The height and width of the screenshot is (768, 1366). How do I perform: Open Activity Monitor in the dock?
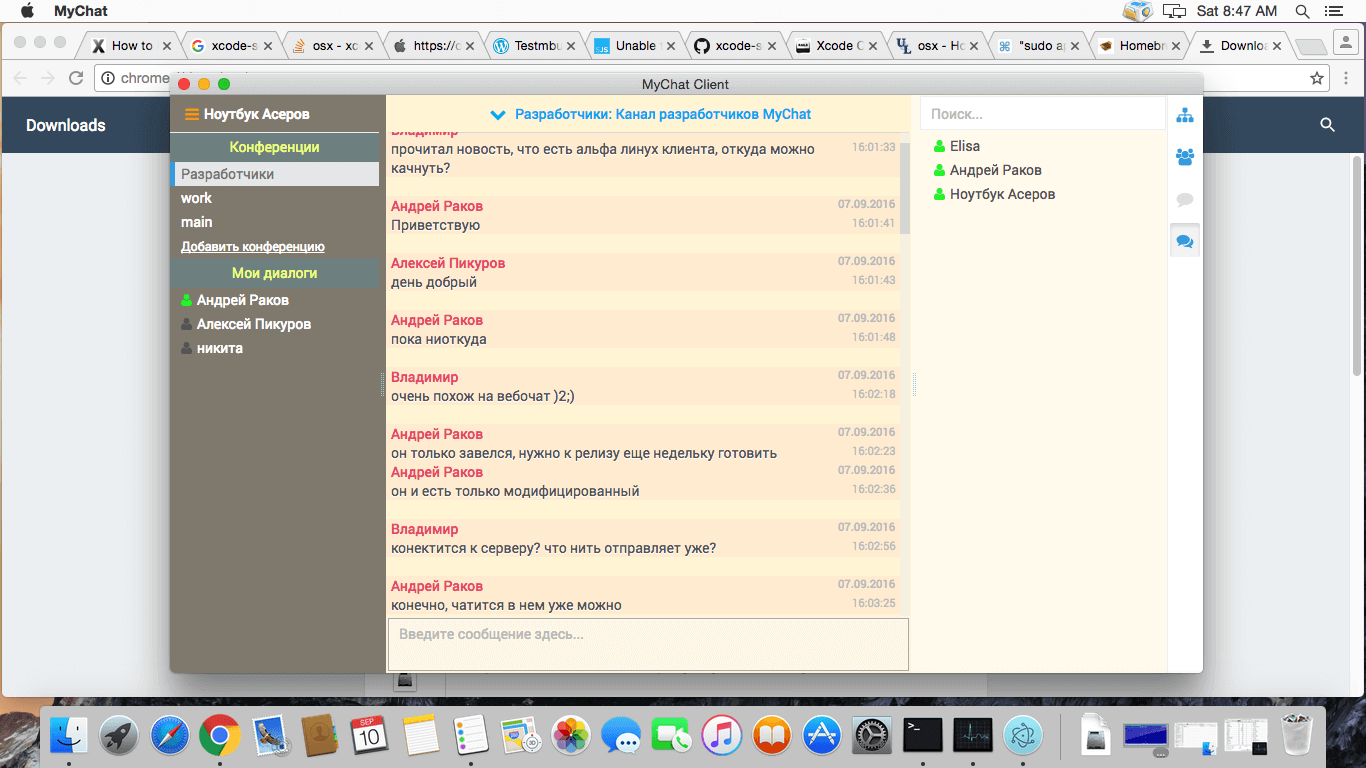[x=973, y=736]
